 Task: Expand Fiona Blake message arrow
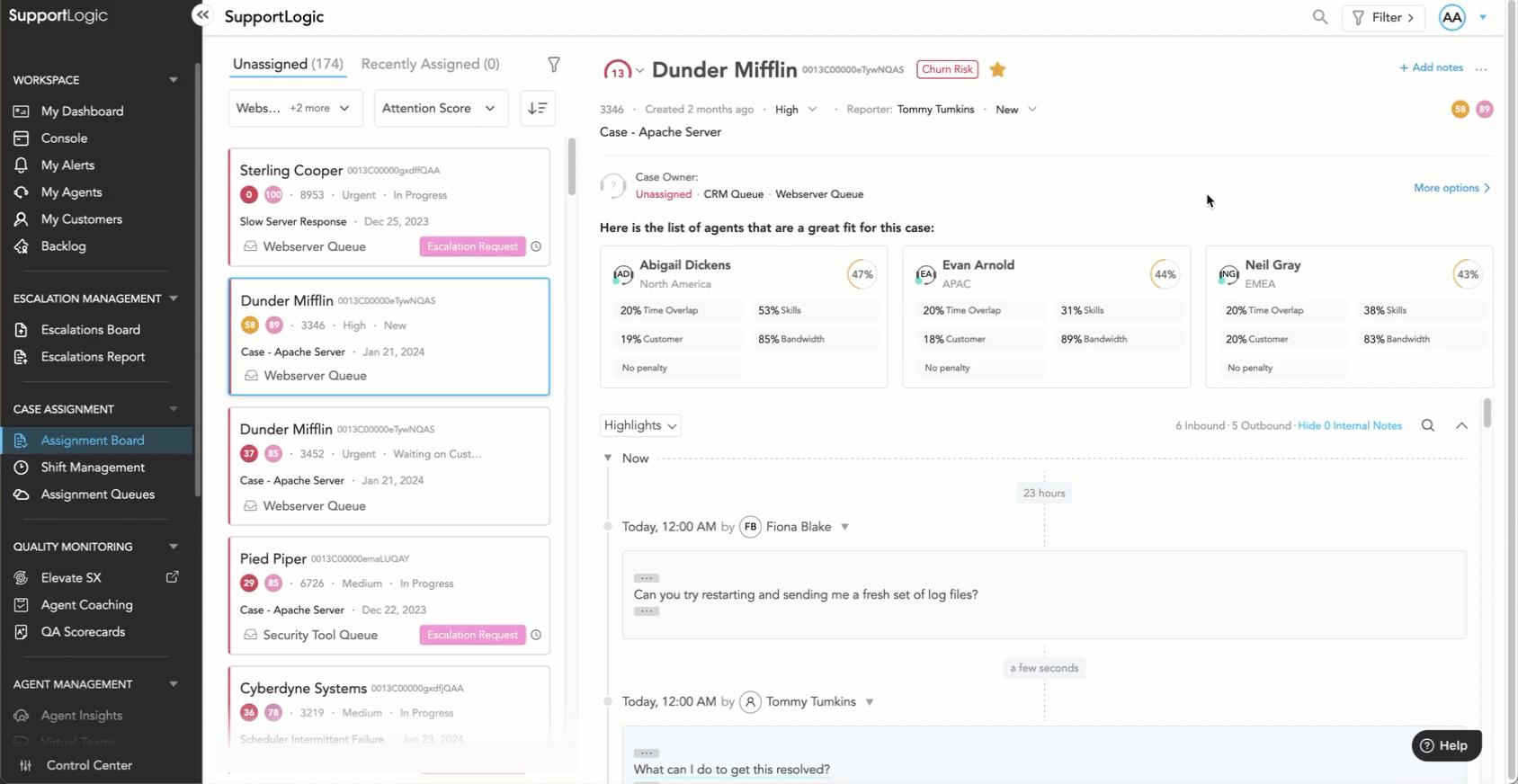[x=844, y=527]
